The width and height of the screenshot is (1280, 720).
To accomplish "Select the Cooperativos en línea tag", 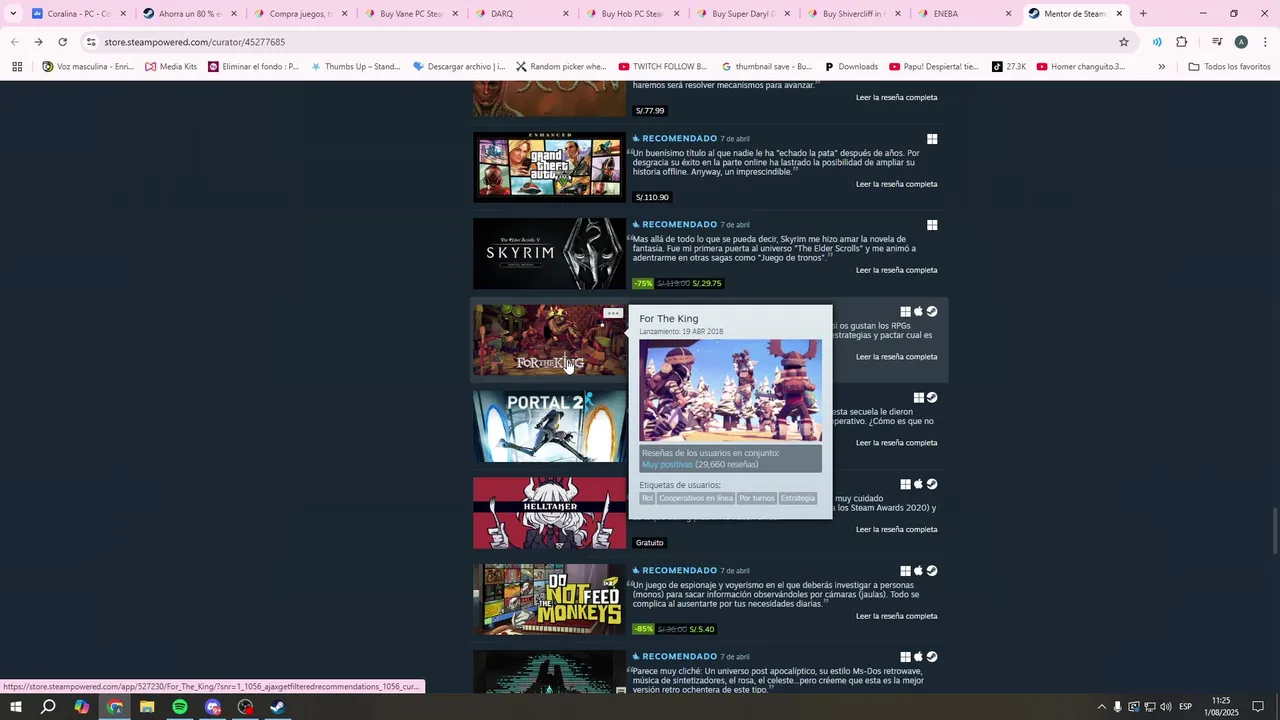I will (696, 498).
